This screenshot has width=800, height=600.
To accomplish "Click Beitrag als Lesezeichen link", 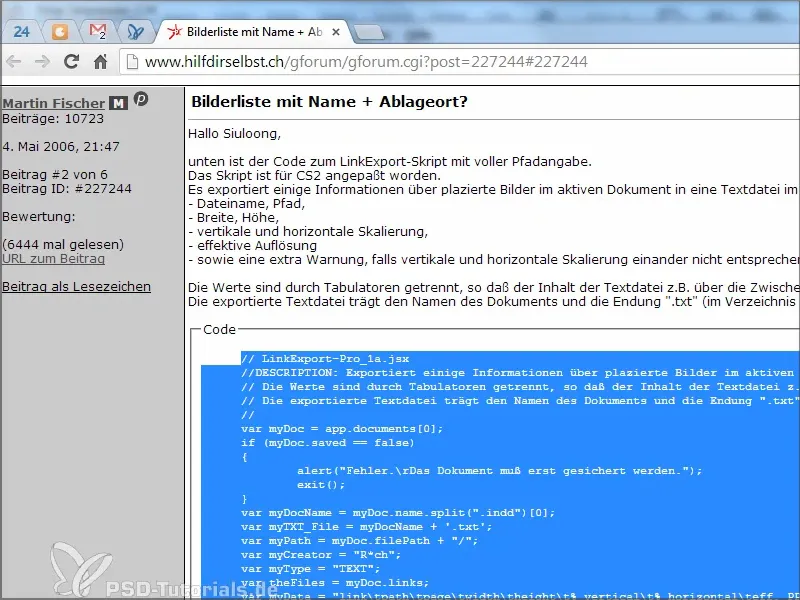I will point(77,287).
